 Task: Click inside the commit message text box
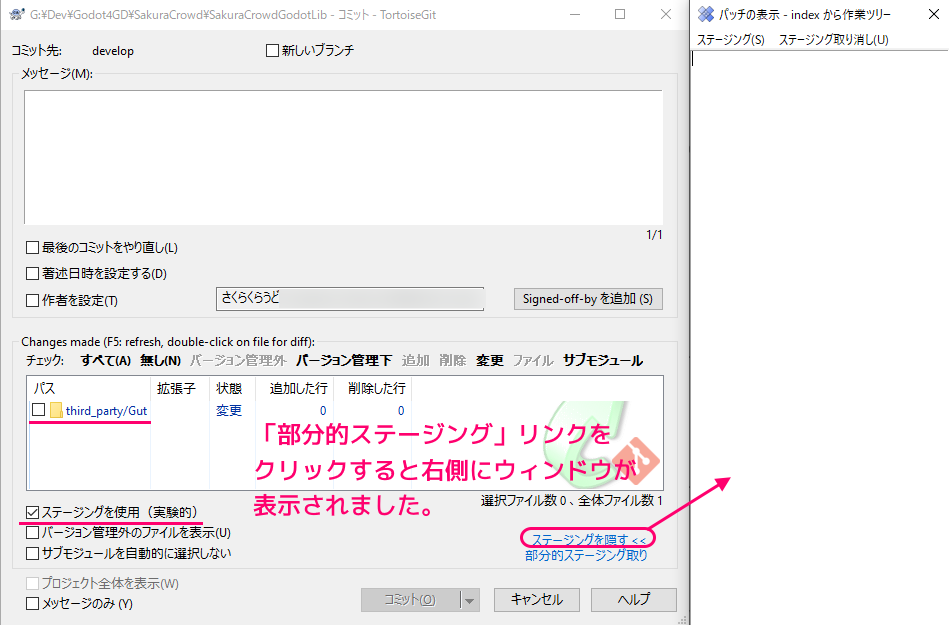pyautogui.click(x=343, y=157)
